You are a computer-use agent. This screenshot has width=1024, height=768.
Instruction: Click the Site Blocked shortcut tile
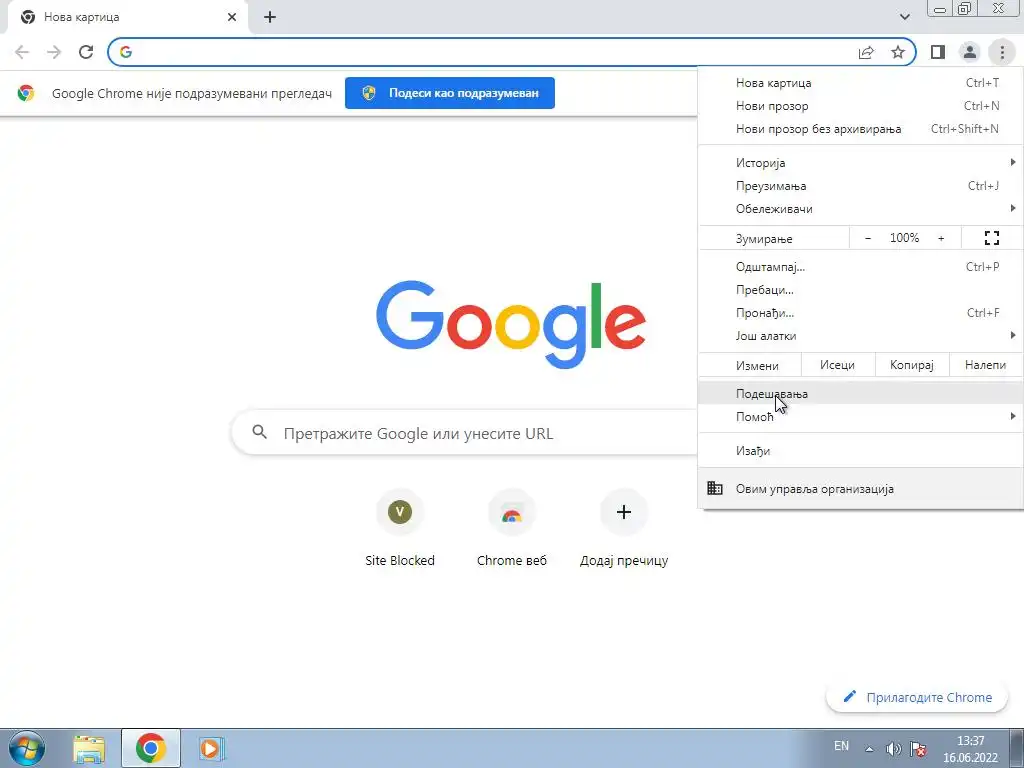[x=400, y=528]
